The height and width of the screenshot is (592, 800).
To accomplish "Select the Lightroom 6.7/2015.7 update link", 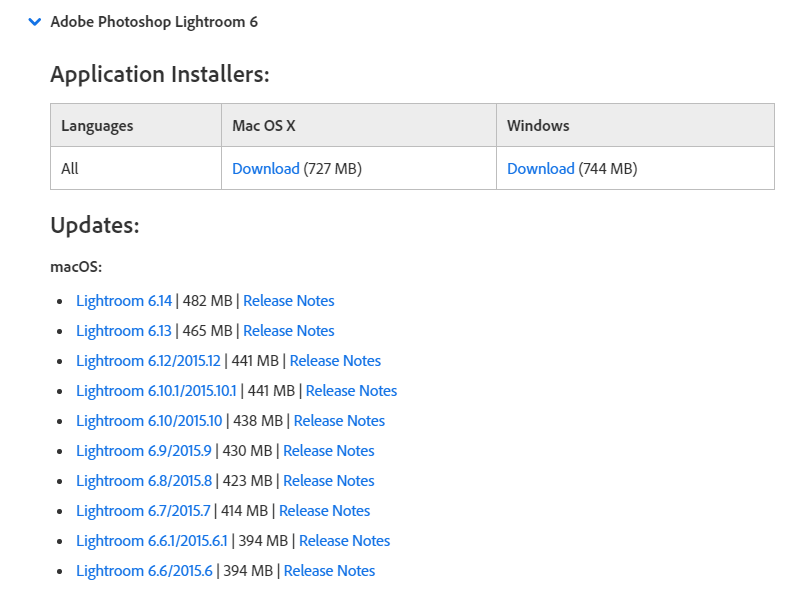I will click(x=143, y=511).
